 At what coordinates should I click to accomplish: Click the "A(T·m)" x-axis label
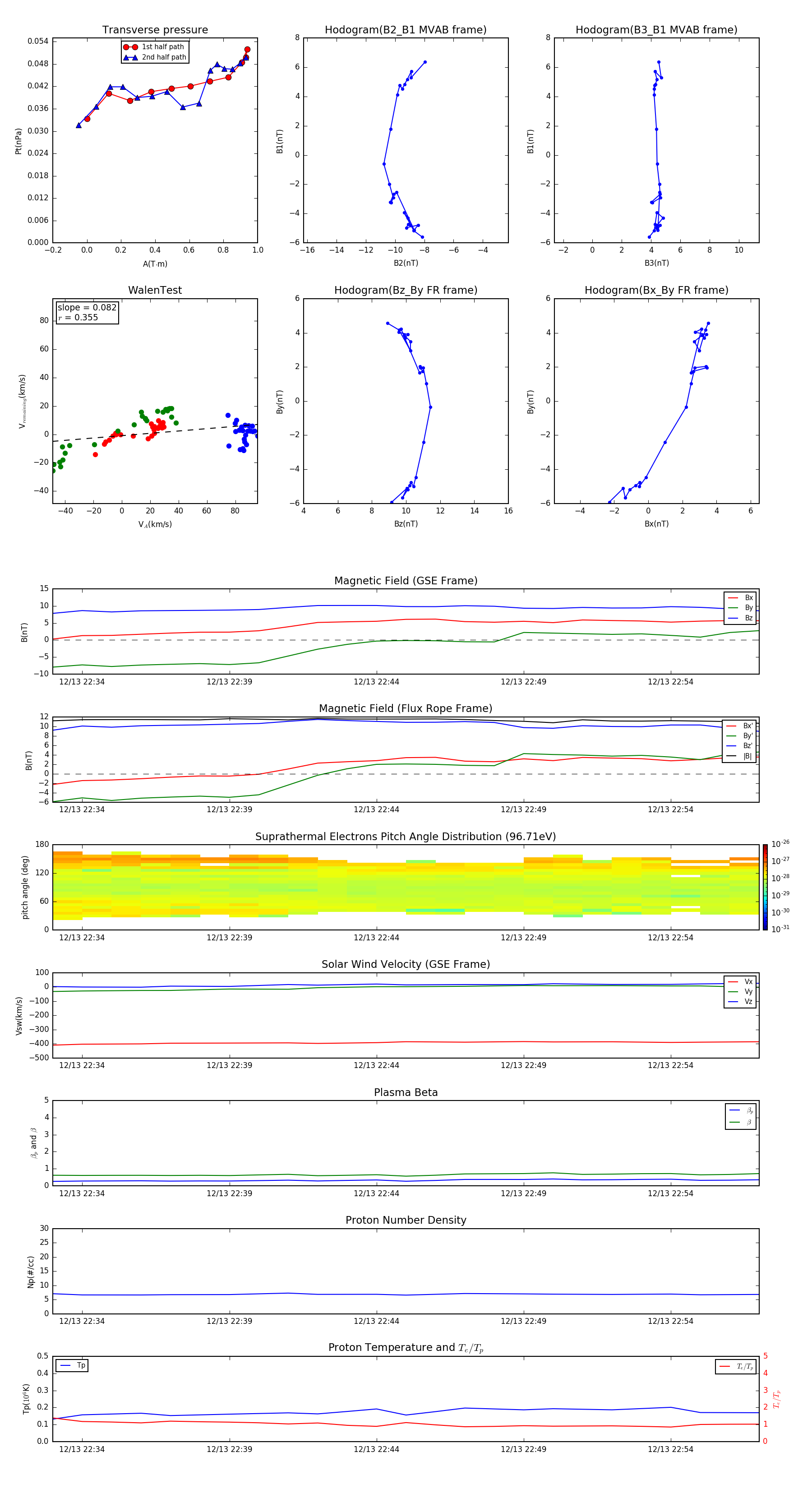[155, 264]
